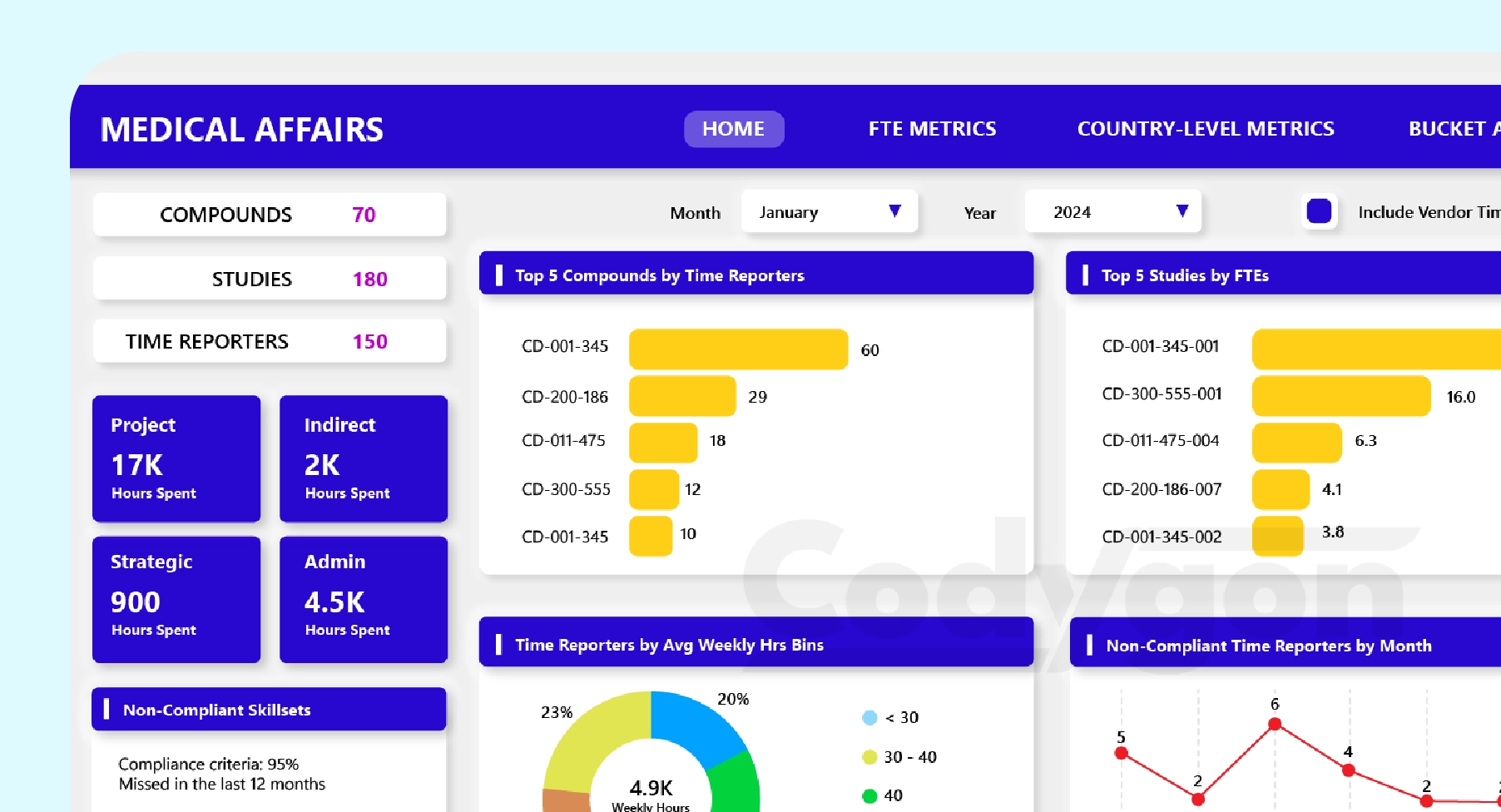Click the CD-001-345-002 bar valued 3.8
Screen dimensions: 1501x812
point(1277,536)
